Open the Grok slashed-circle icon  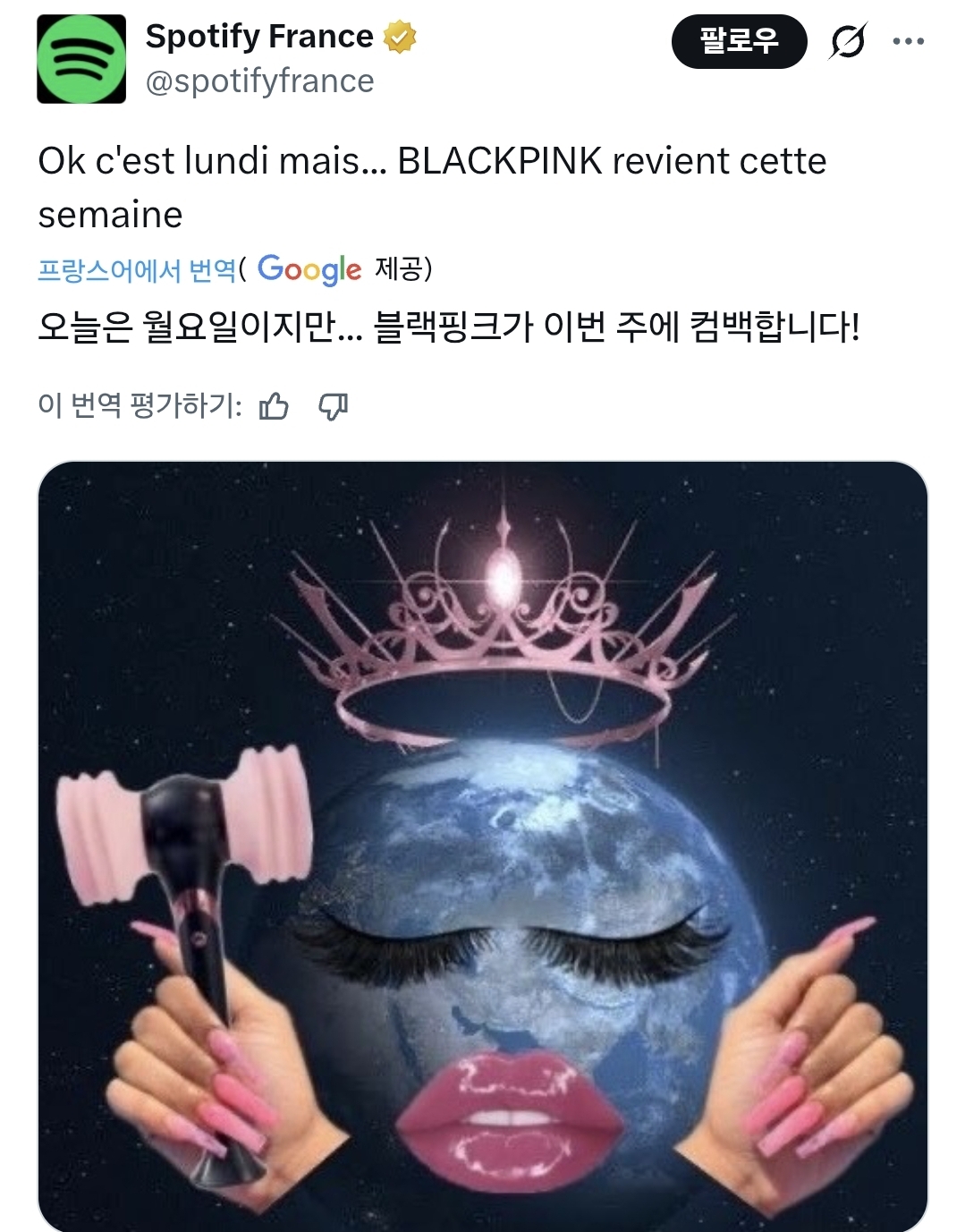[x=847, y=41]
